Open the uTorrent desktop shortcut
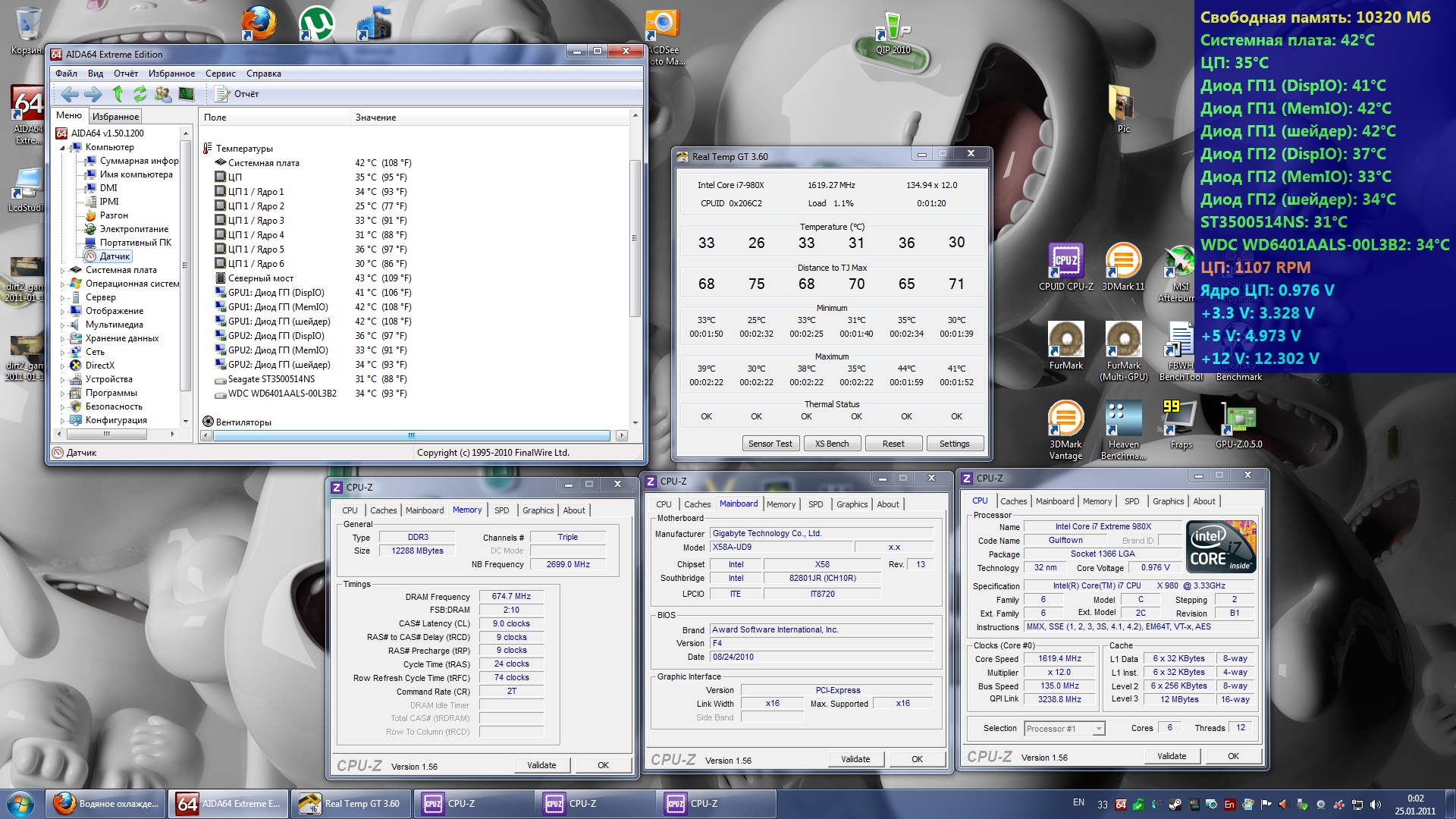 316,23
